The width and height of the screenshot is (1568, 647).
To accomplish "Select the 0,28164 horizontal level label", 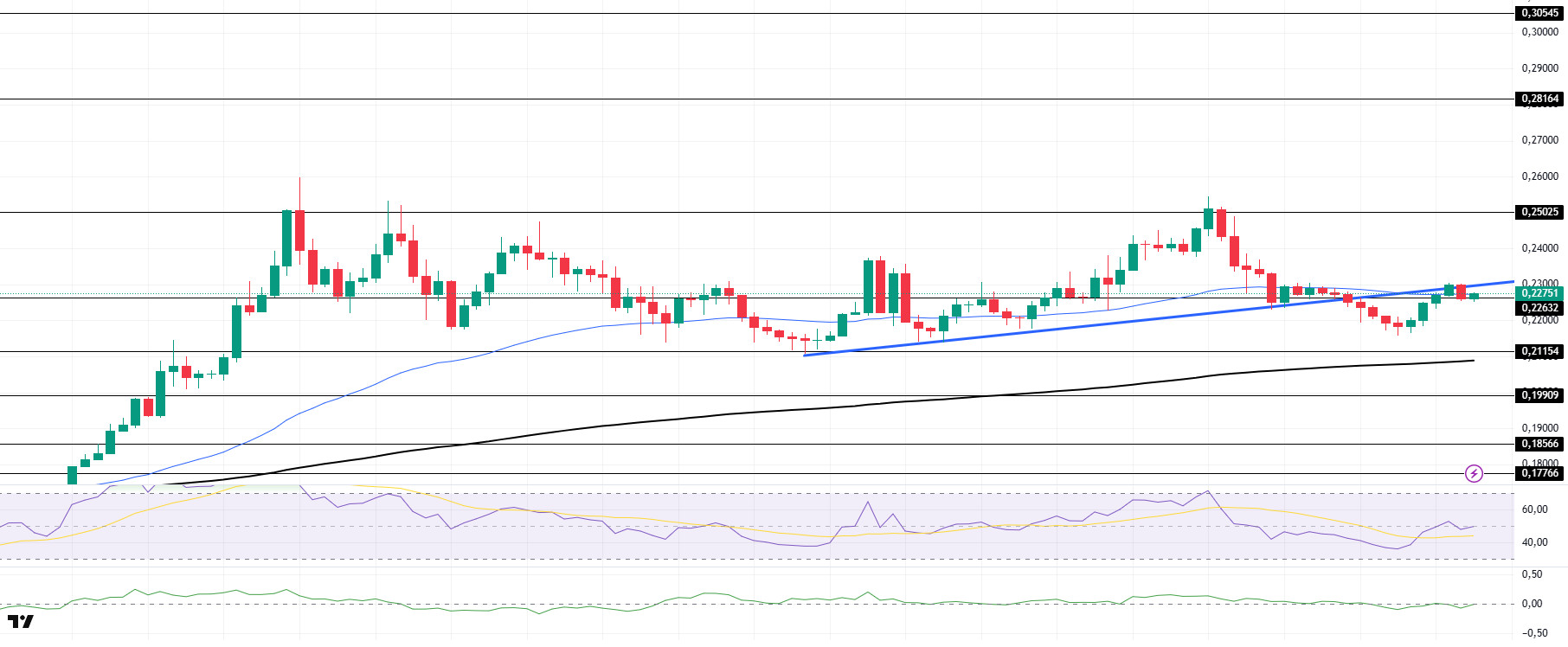I will (x=1540, y=99).
